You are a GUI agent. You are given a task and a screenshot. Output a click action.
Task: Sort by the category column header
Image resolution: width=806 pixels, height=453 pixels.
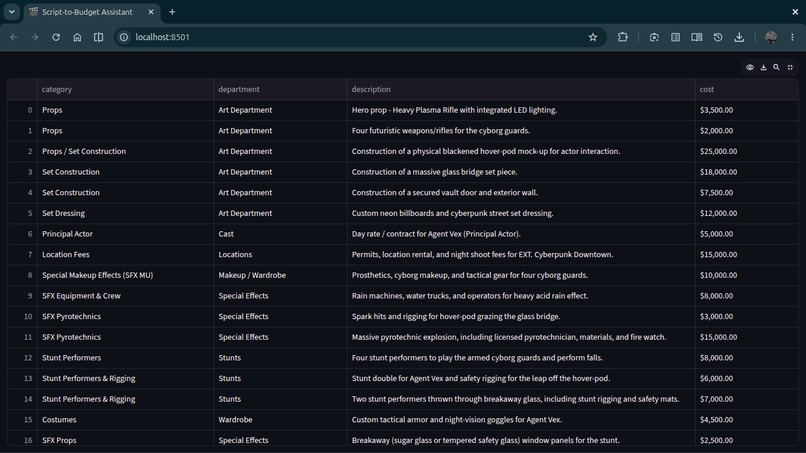[x=125, y=89]
